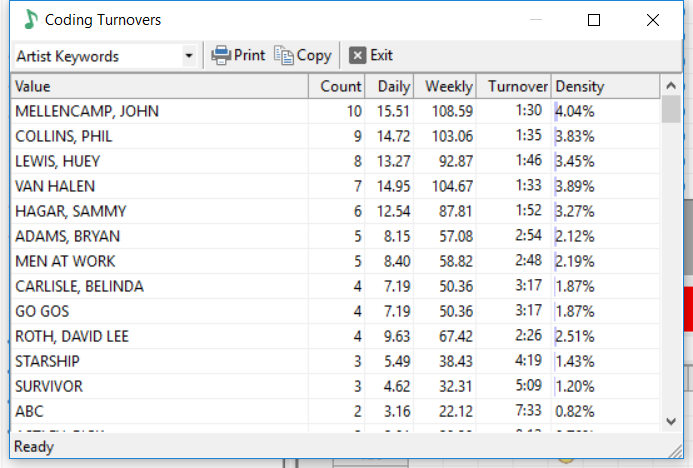Image resolution: width=693 pixels, height=468 pixels.
Task: Click the Exit X icon
Action: point(358,56)
